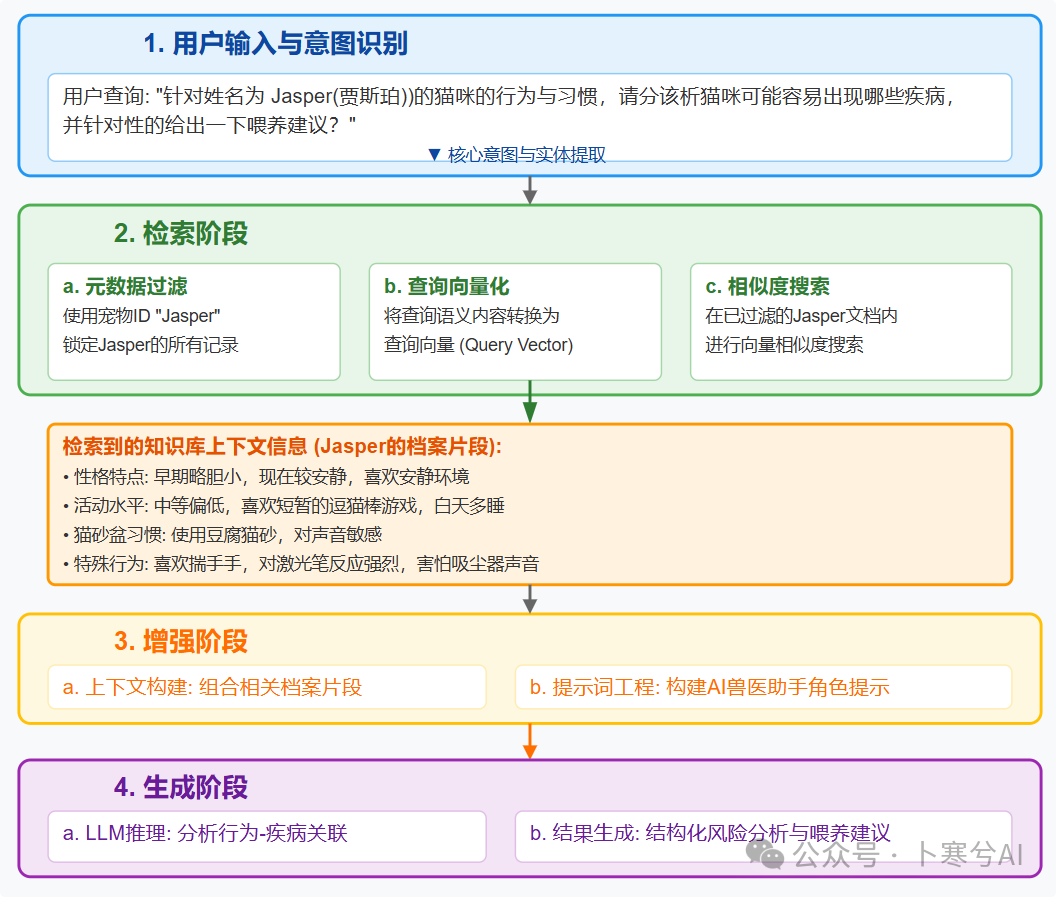Click the 检索到的知识库上下文信息 title
Viewport: 1056px width, 897px height.
(x=282, y=447)
